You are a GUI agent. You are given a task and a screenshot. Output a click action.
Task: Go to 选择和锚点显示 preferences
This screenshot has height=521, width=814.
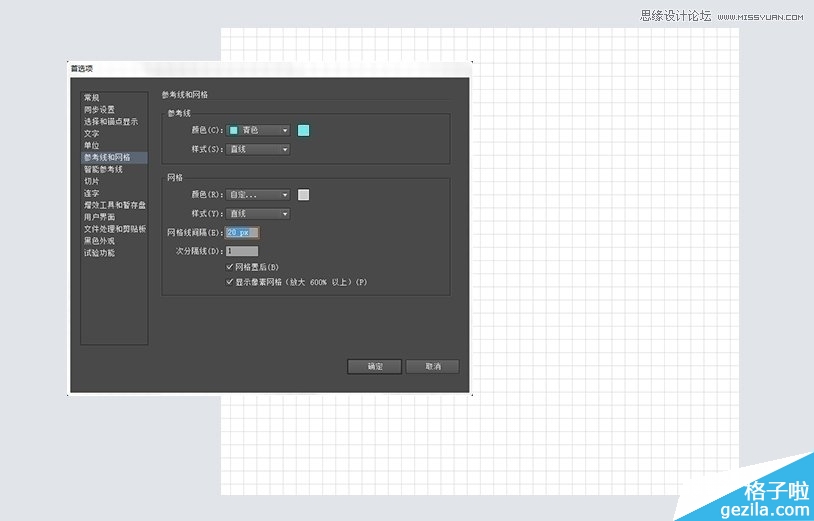pos(110,122)
